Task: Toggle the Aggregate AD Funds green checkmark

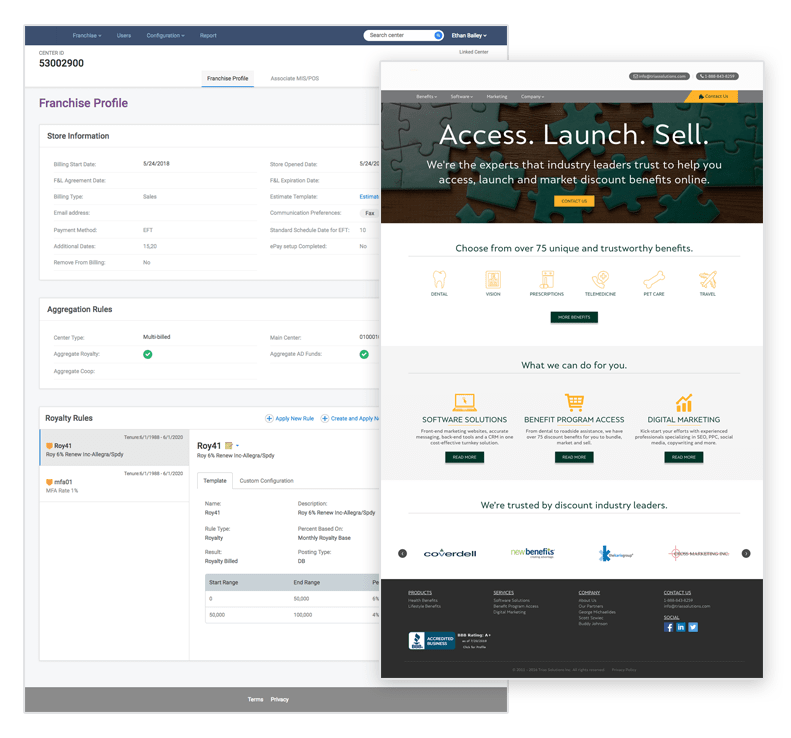Action: click(x=364, y=354)
